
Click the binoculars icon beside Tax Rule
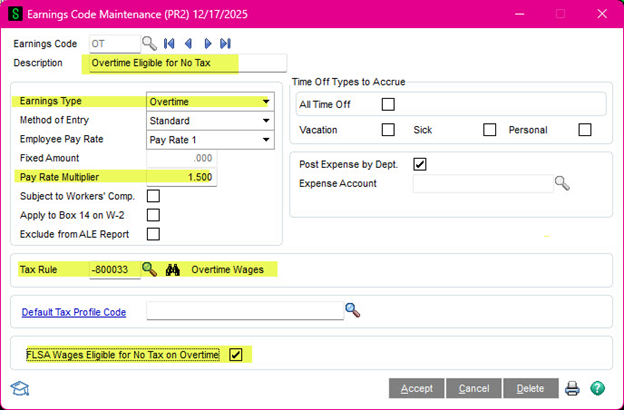pyautogui.click(x=171, y=269)
